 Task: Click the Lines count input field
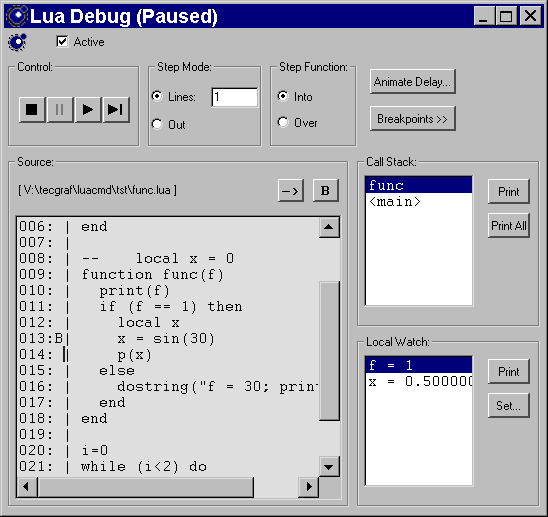pyautogui.click(x=235, y=97)
